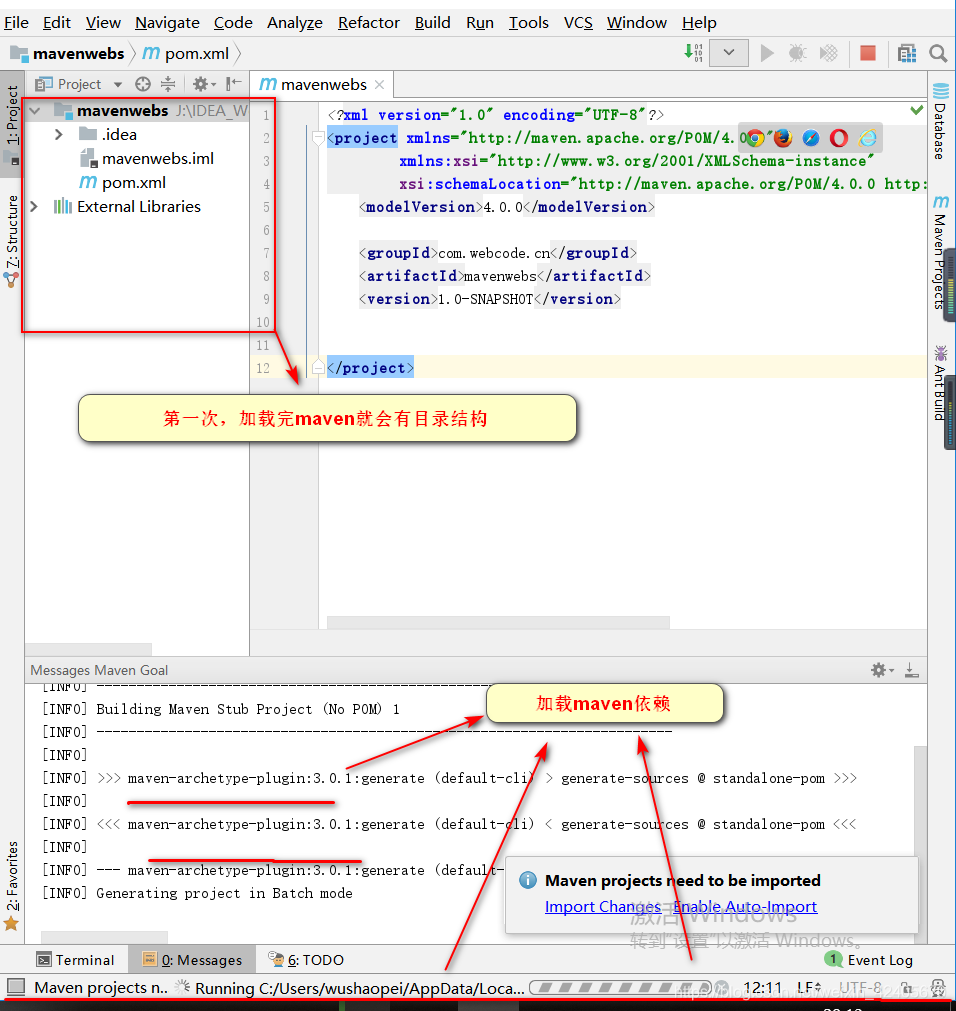The width and height of the screenshot is (956, 1011).
Task: Open the 6: TODO tool tab
Action: pyautogui.click(x=306, y=960)
